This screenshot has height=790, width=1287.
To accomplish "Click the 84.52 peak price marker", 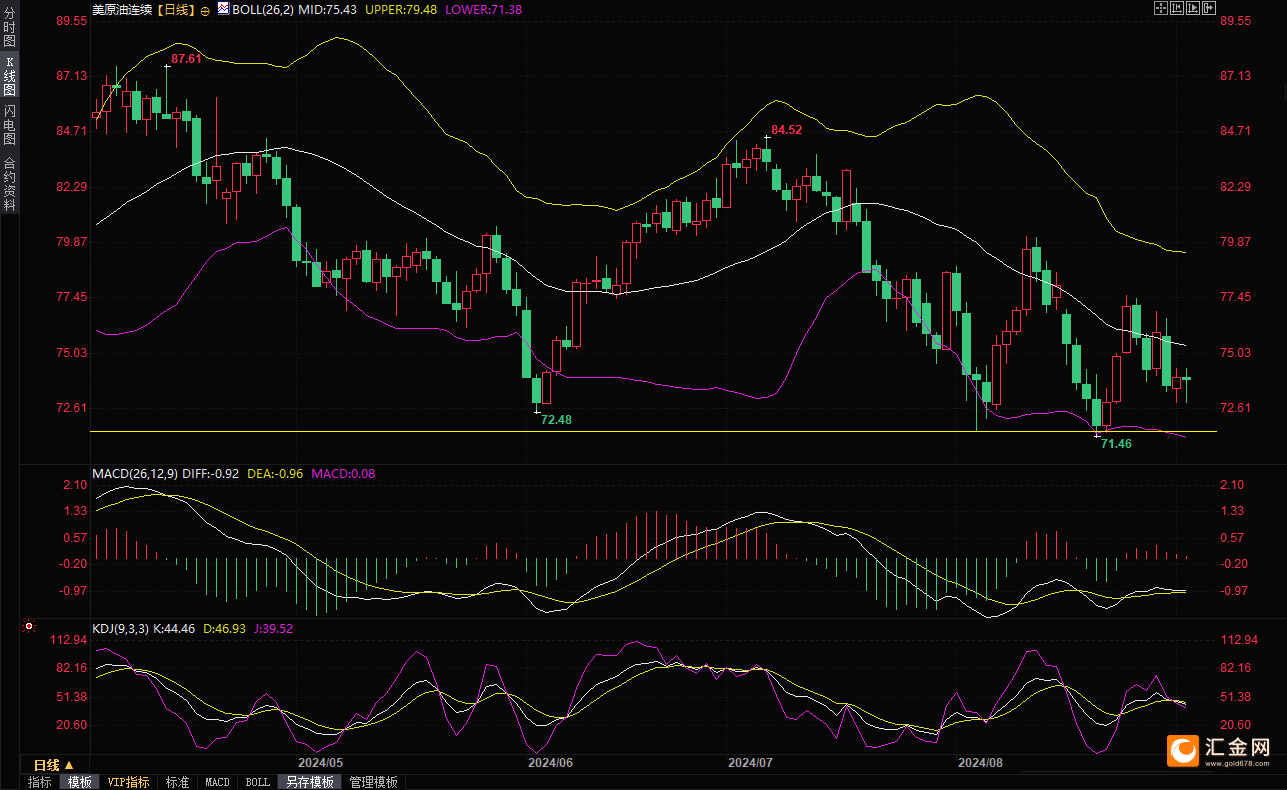I will (786, 129).
